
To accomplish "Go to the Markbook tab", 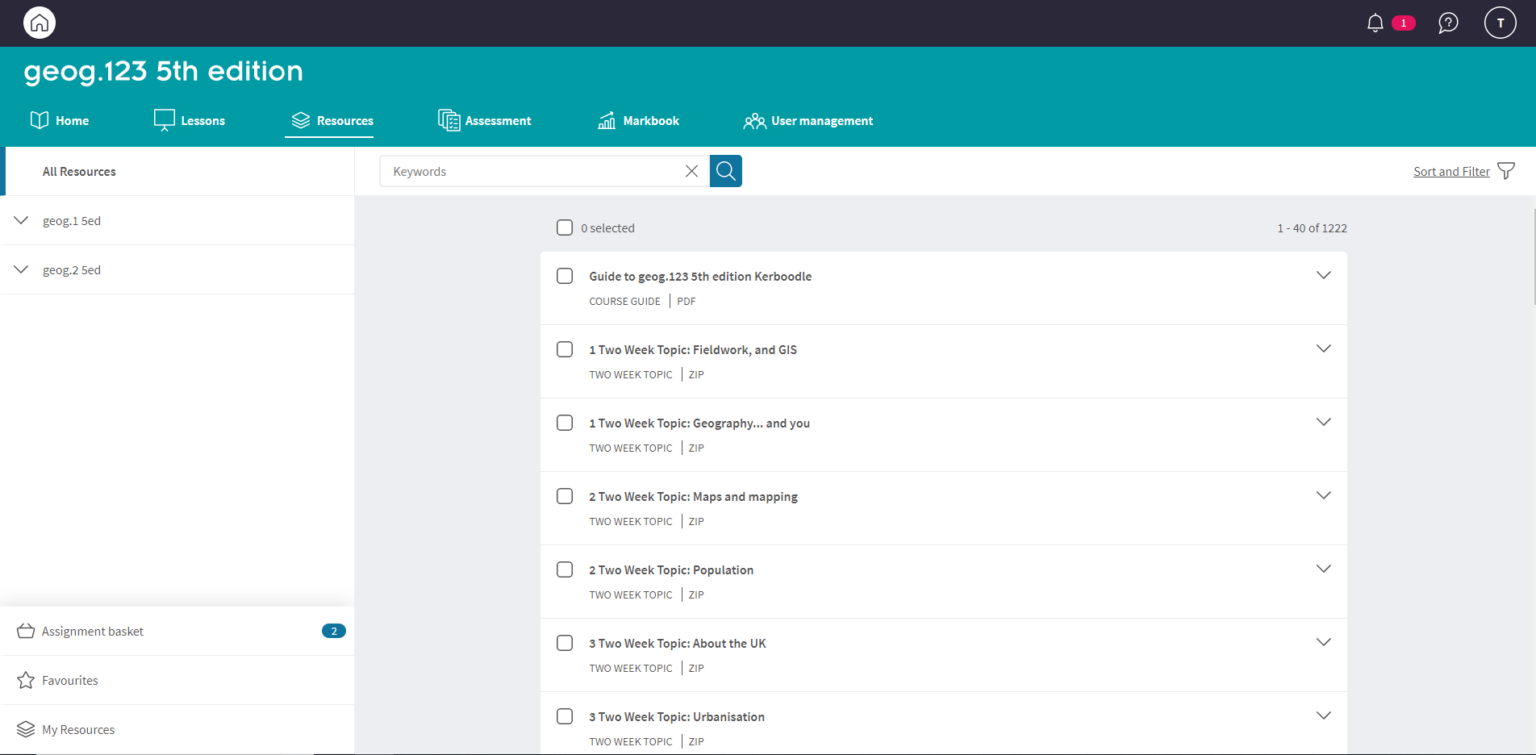I will click(x=639, y=121).
